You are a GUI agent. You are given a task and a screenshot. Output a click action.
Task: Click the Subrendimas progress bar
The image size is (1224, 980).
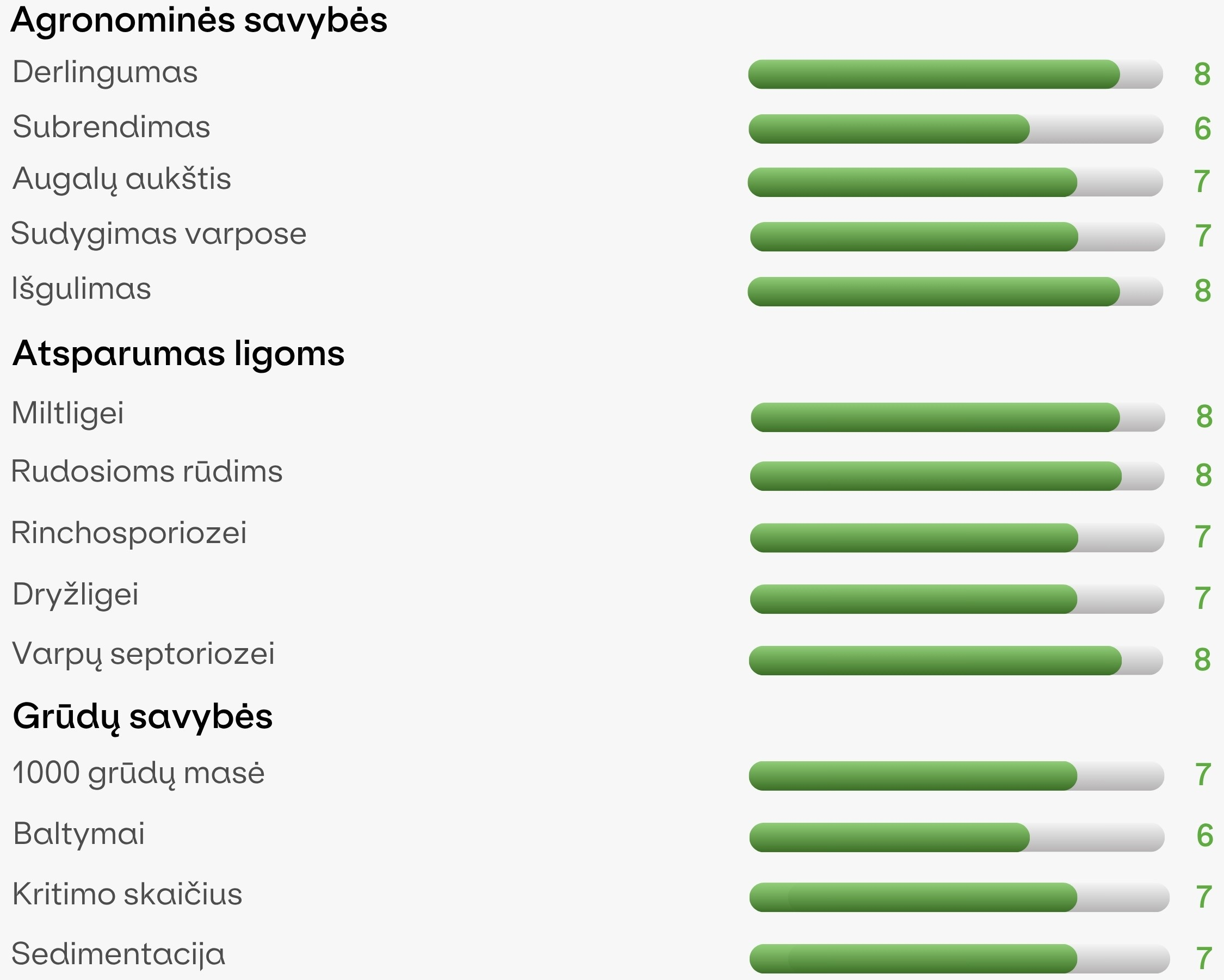pos(956,129)
